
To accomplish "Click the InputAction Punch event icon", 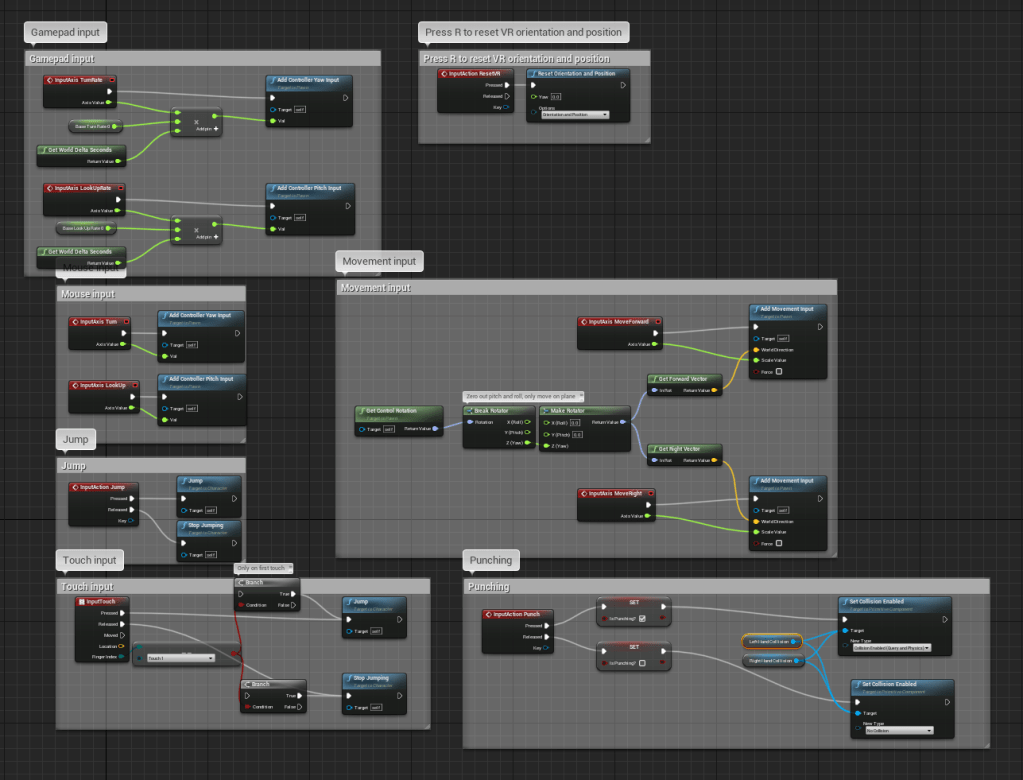I will [x=489, y=614].
